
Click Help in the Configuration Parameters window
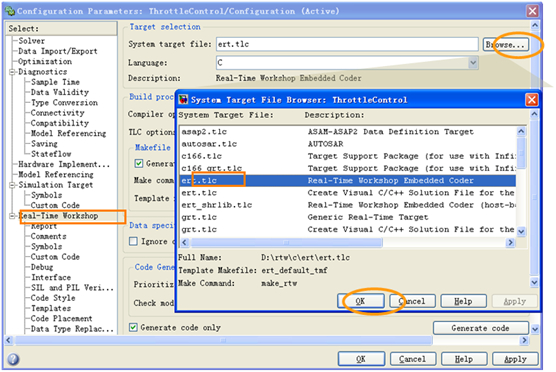pos(464,359)
